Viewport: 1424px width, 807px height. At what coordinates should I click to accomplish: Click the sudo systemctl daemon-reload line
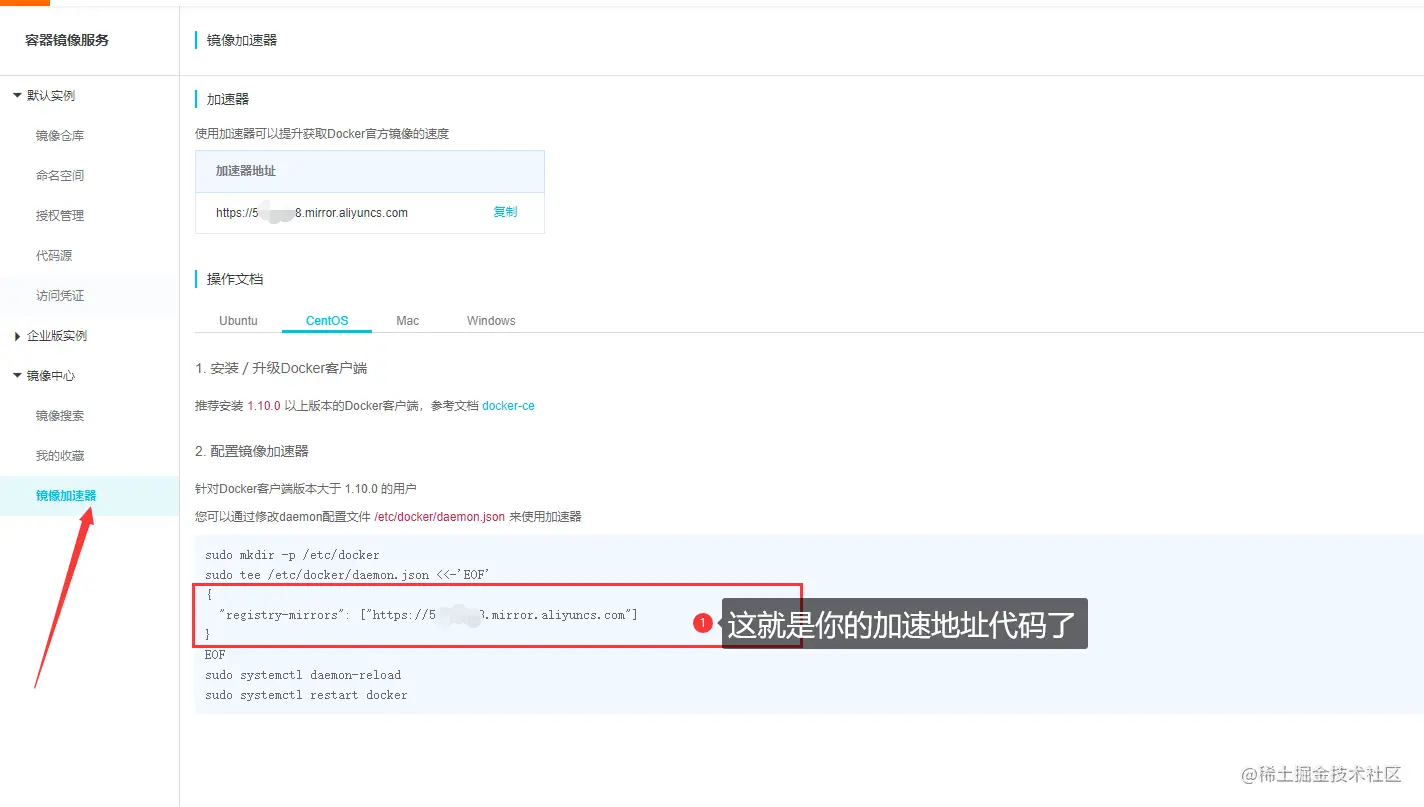303,675
